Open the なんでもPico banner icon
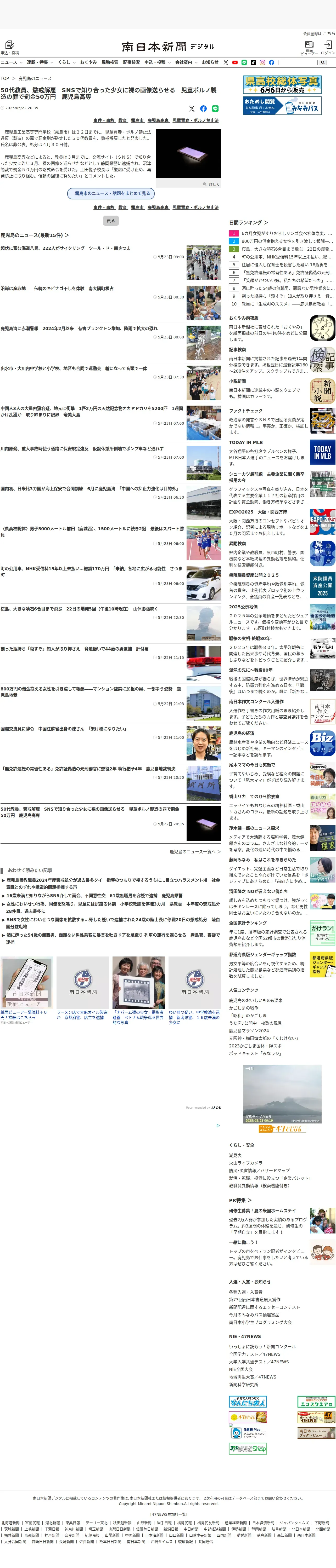Viewport: 336px width, 1568px height. (248, 1433)
